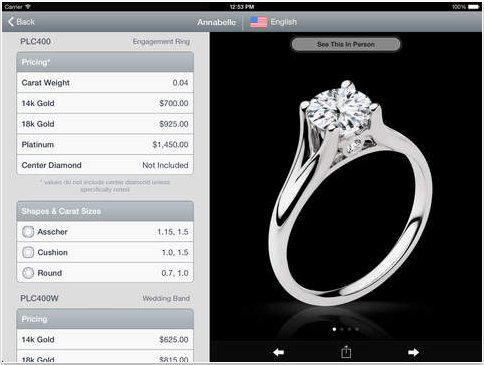
Task: Tap Carrier label in status bar
Action: (14, 7)
